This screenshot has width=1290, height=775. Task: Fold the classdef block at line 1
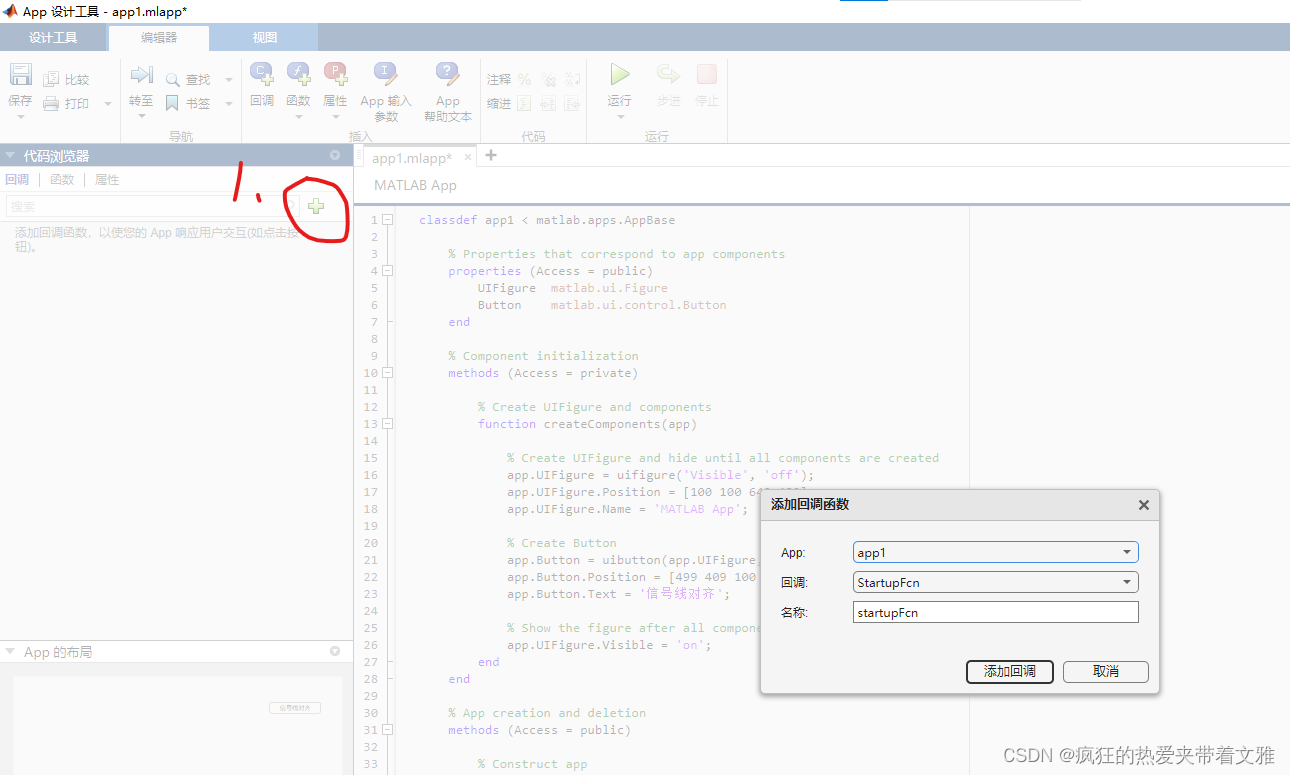tap(388, 220)
